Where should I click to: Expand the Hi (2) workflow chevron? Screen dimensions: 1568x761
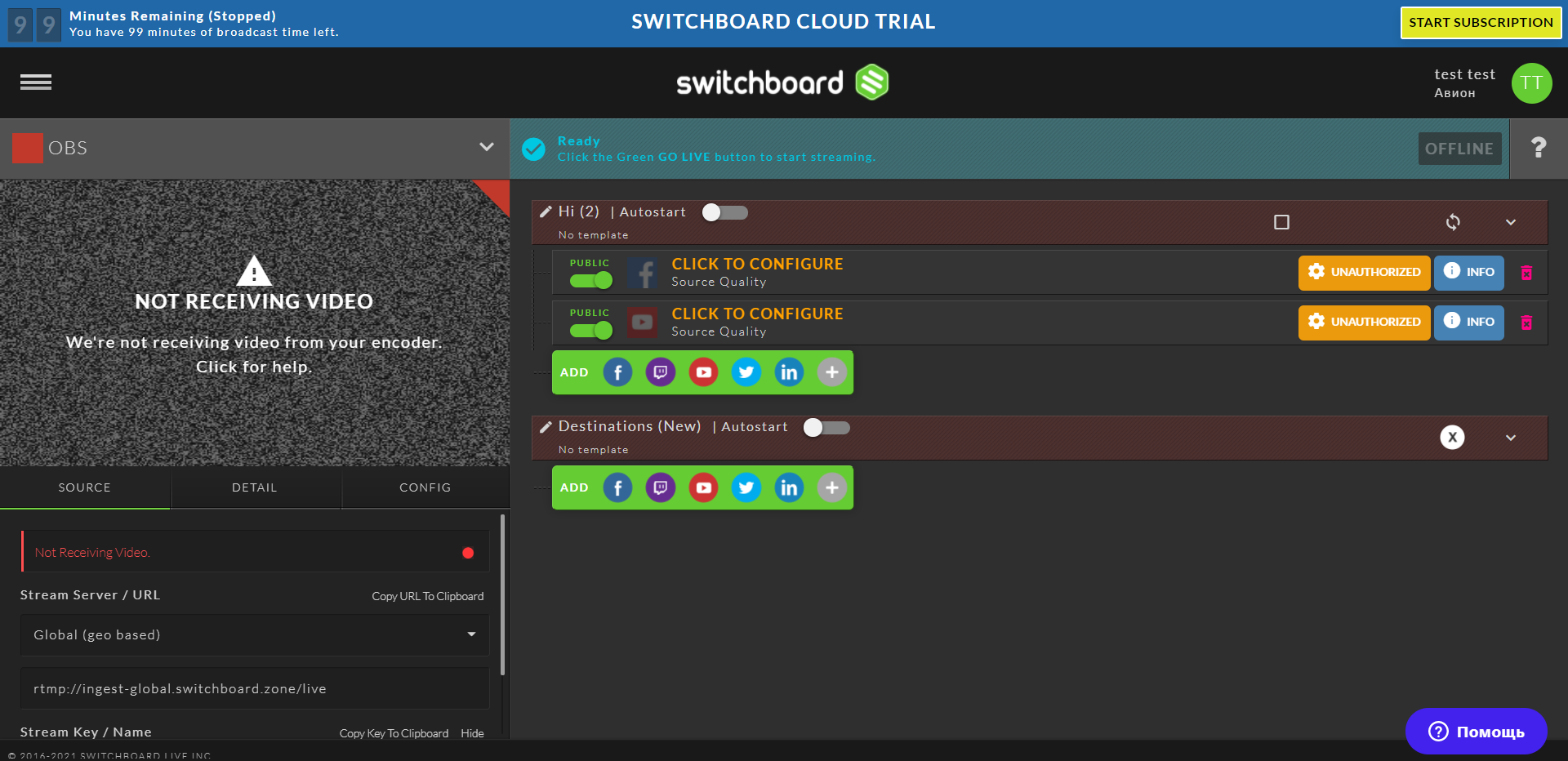tap(1511, 222)
